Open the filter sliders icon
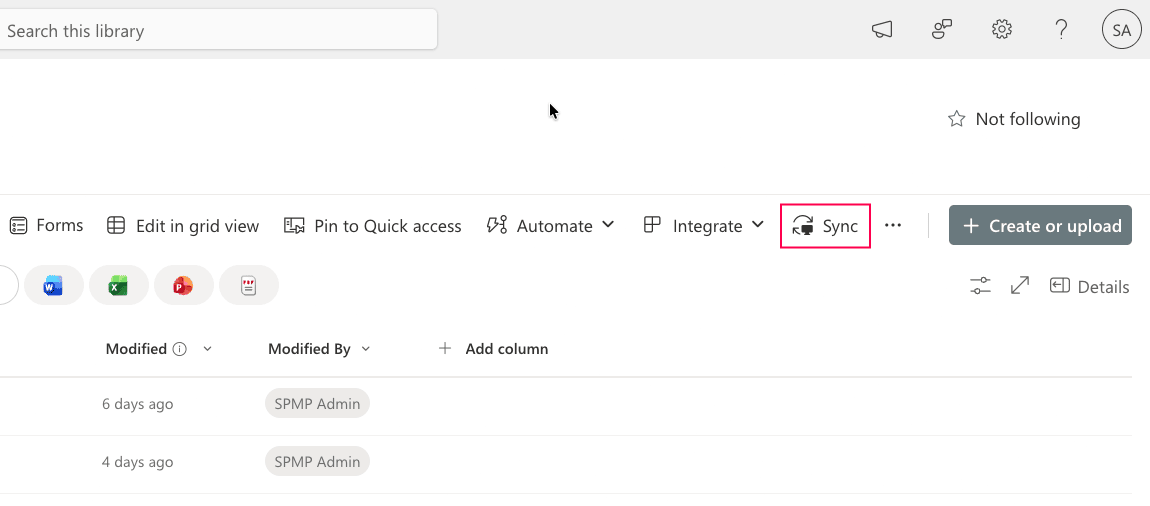The image size is (1150, 506). point(980,287)
